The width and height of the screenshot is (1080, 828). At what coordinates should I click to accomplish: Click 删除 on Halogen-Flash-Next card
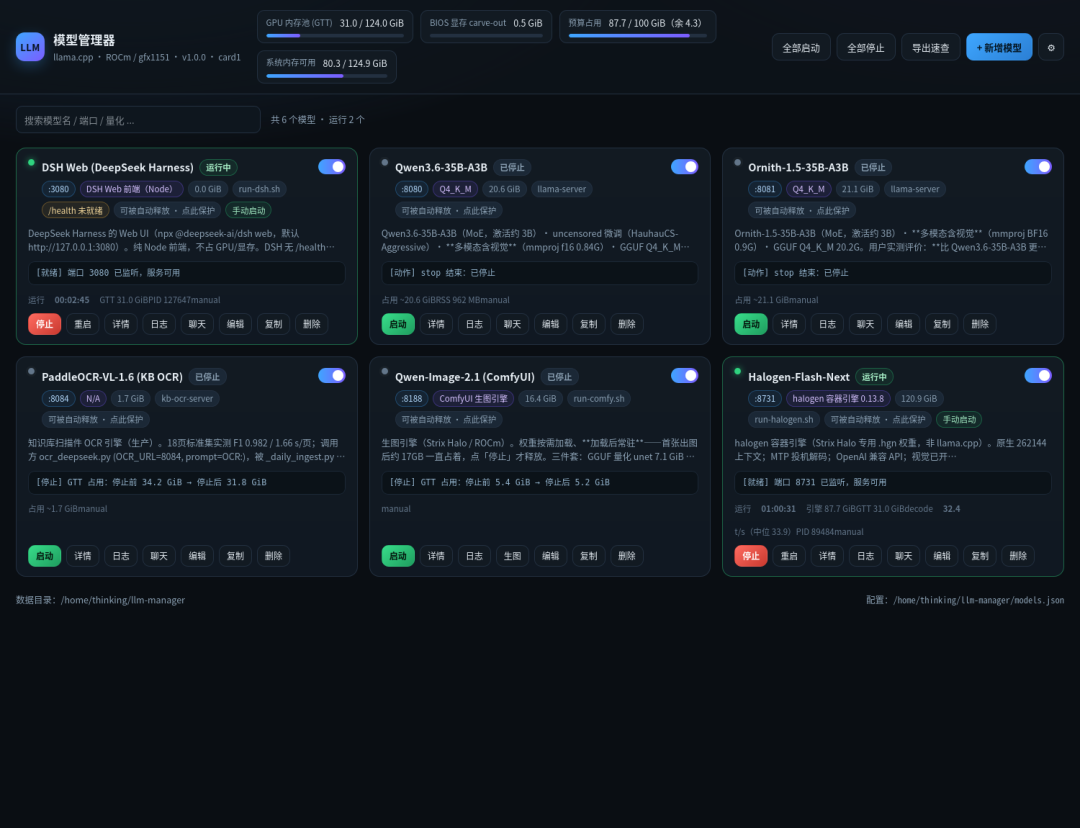coord(1018,556)
